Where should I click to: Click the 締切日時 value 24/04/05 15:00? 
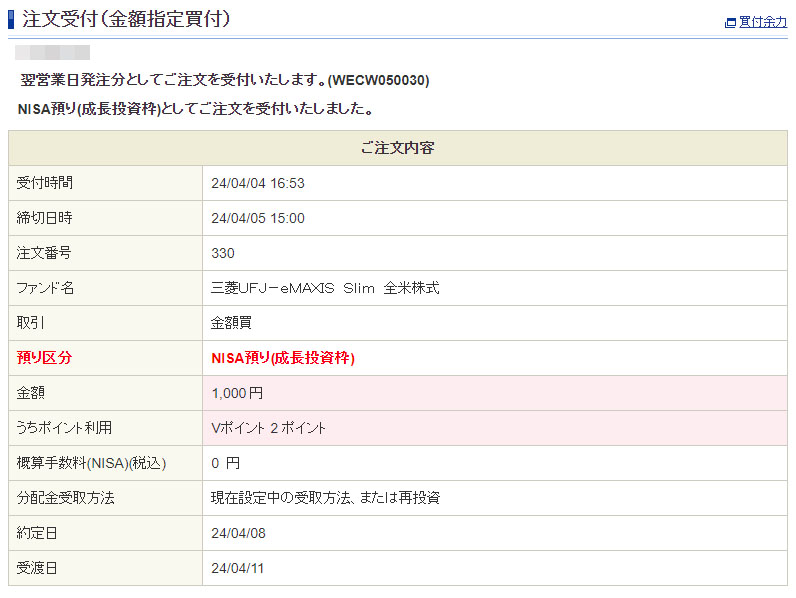tap(258, 218)
